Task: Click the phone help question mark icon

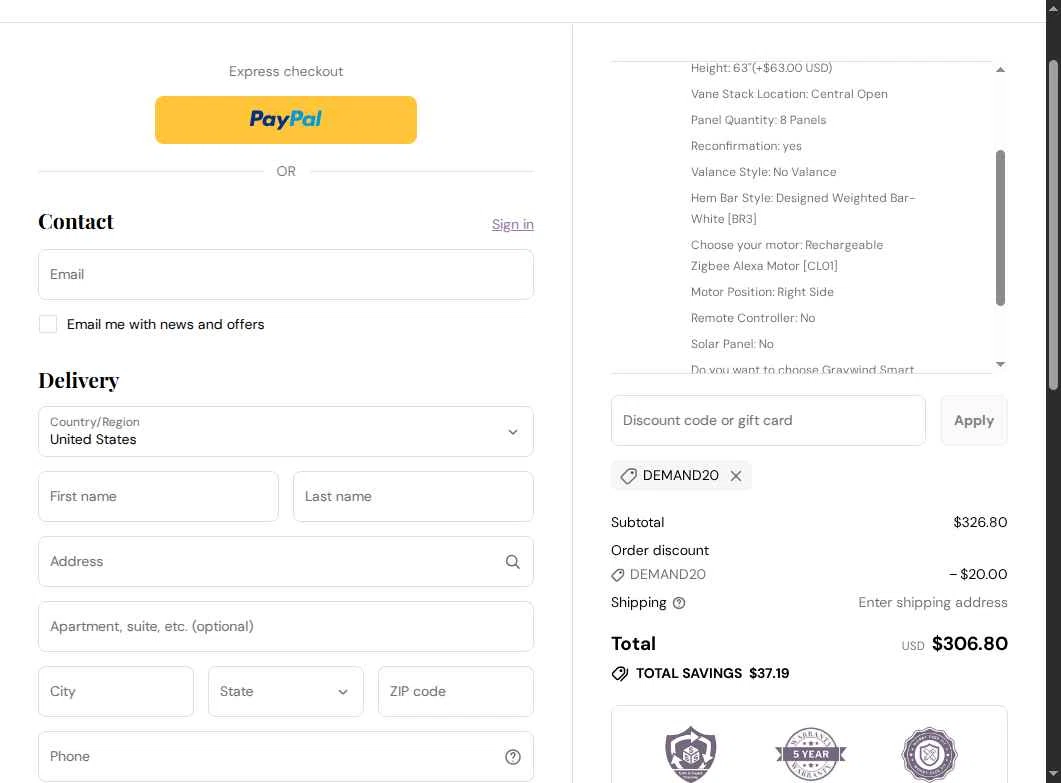Action: (x=513, y=757)
